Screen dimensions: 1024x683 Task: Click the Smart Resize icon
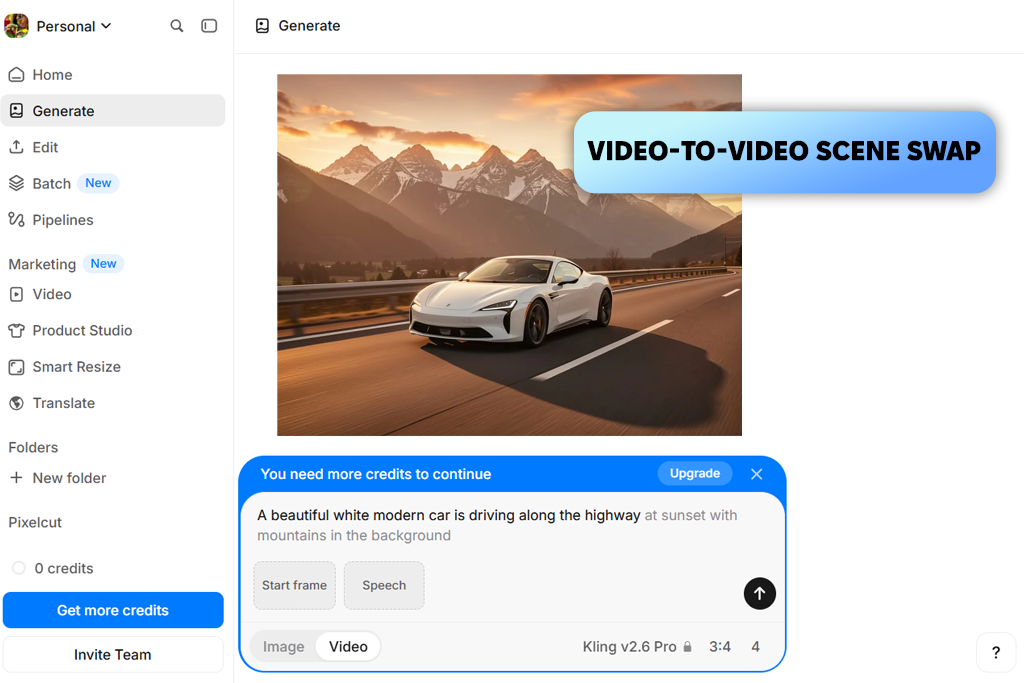point(16,367)
